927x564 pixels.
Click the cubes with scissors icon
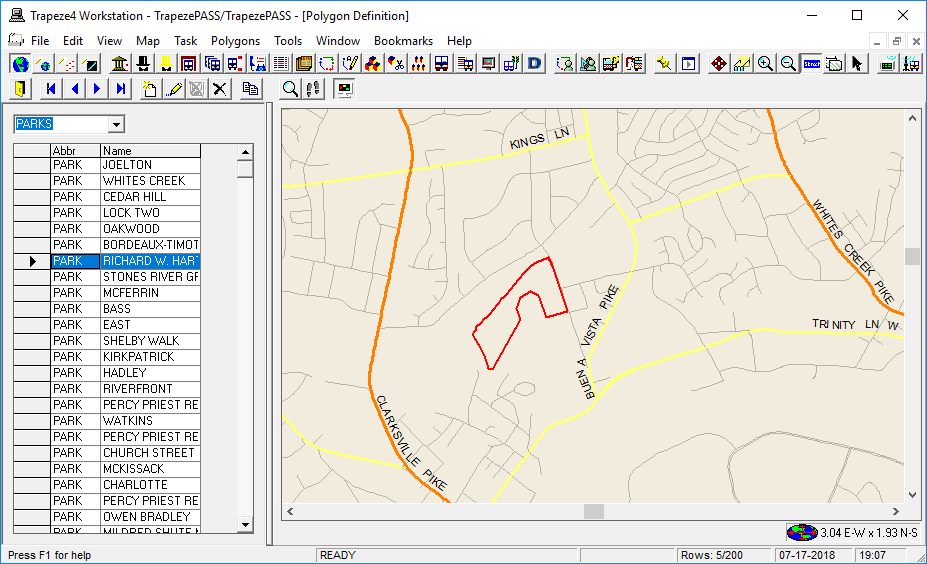click(396, 64)
